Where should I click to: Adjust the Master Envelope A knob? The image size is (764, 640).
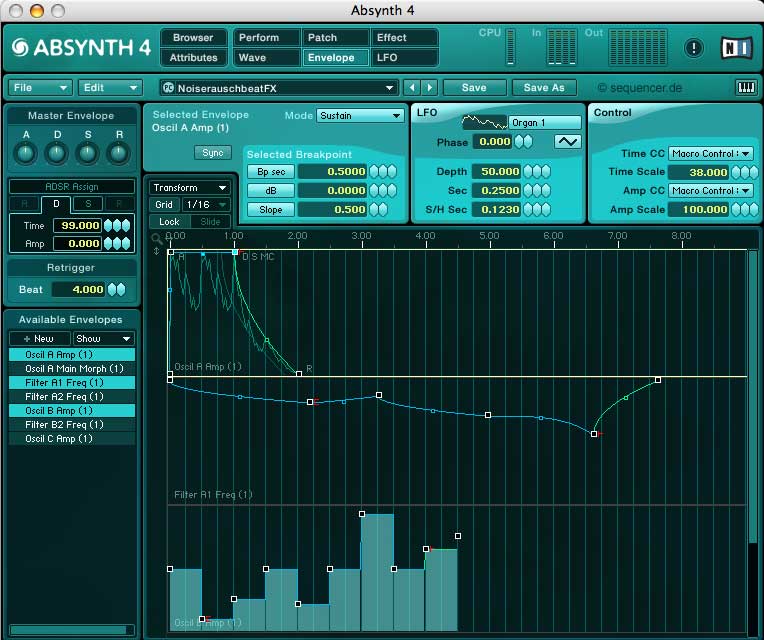click(26, 154)
